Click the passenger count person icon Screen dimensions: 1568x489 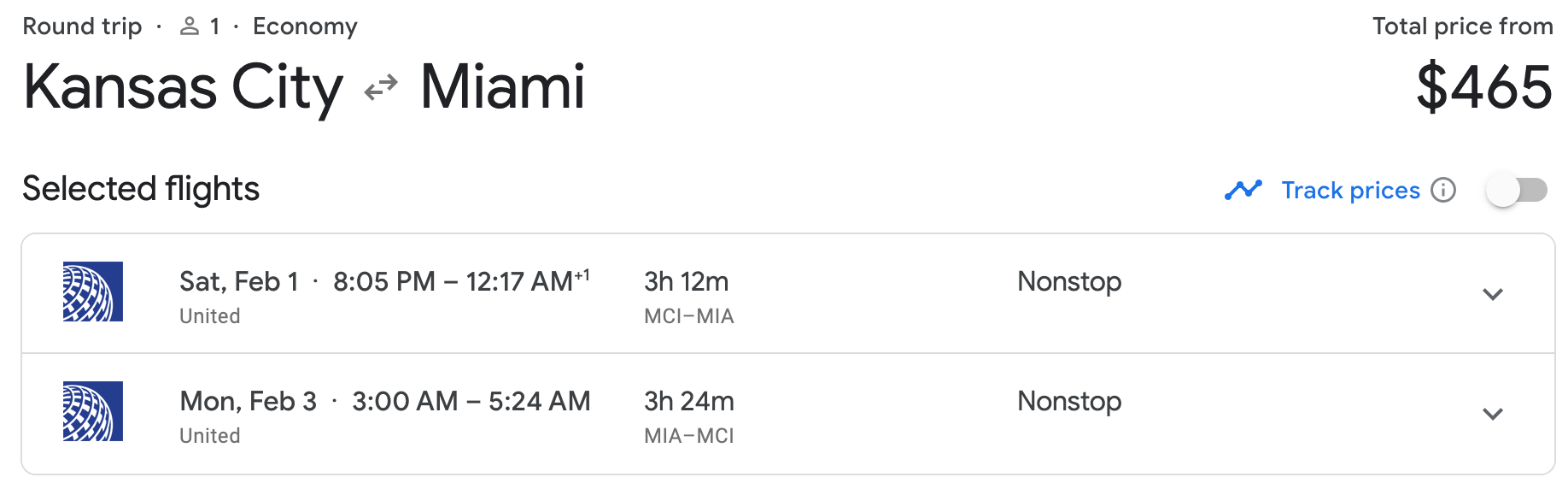point(189,27)
